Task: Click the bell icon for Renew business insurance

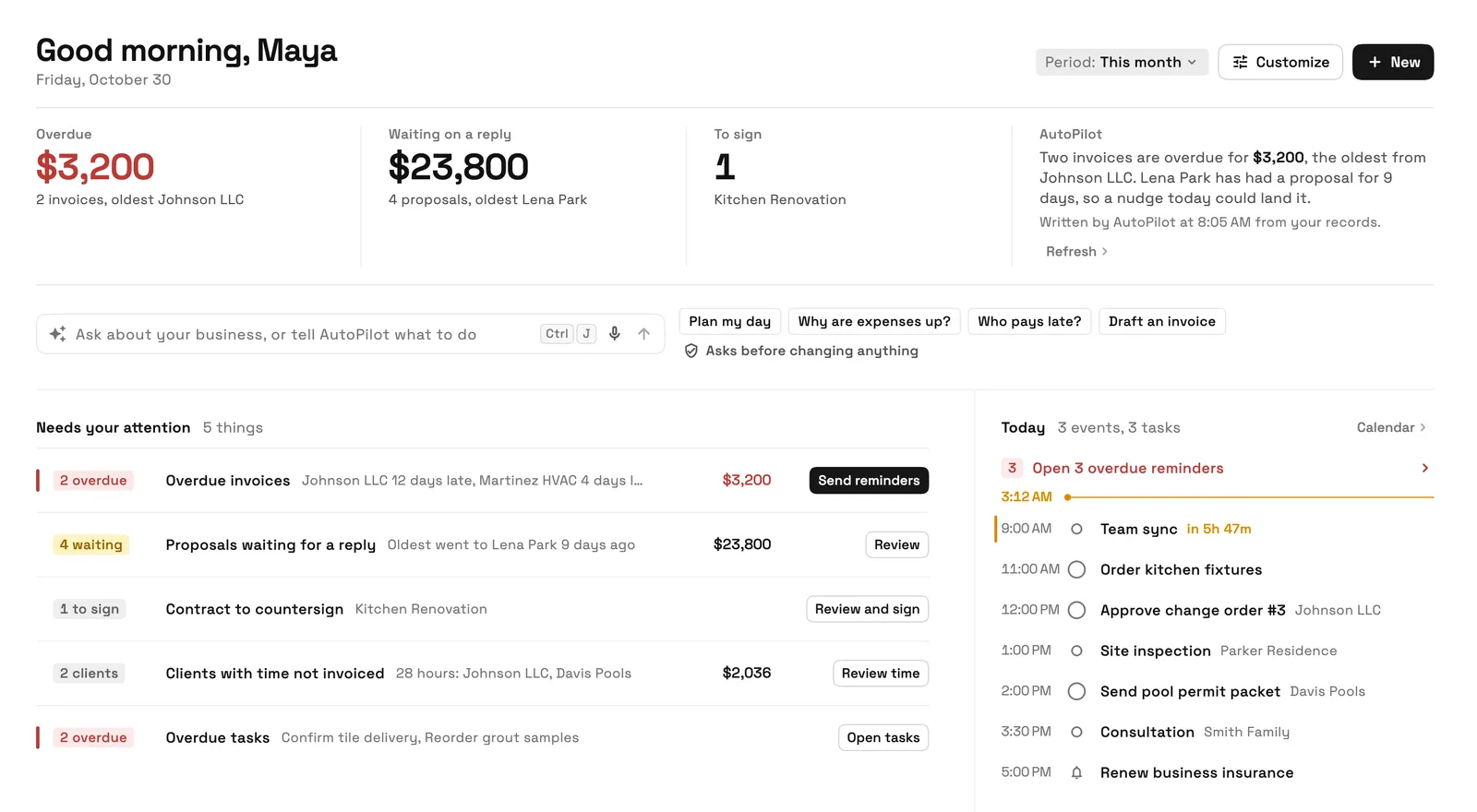Action: point(1076,773)
